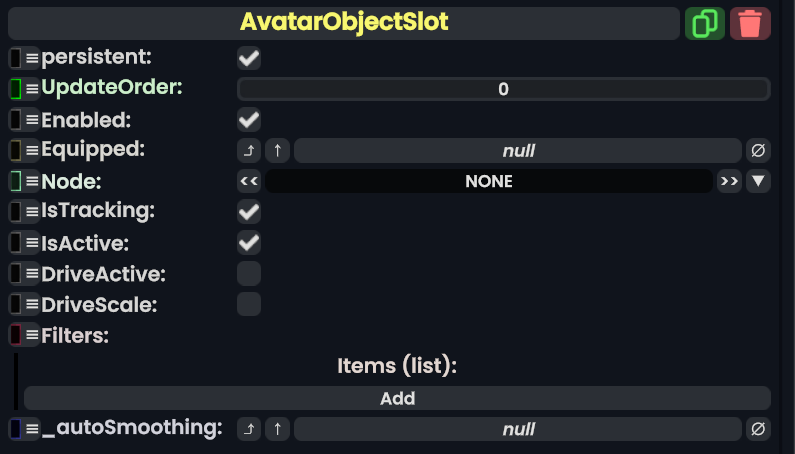795x454 pixels.
Task: Click the hooked-arrow icon in the Equipped row
Action: [248, 151]
